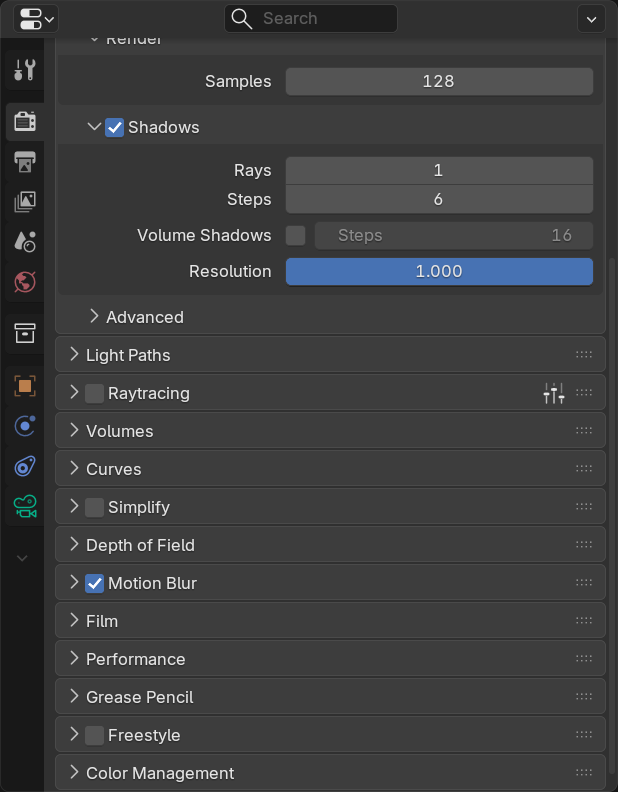Click the Samples value field showing 128
618x792 pixels.
coord(439,81)
